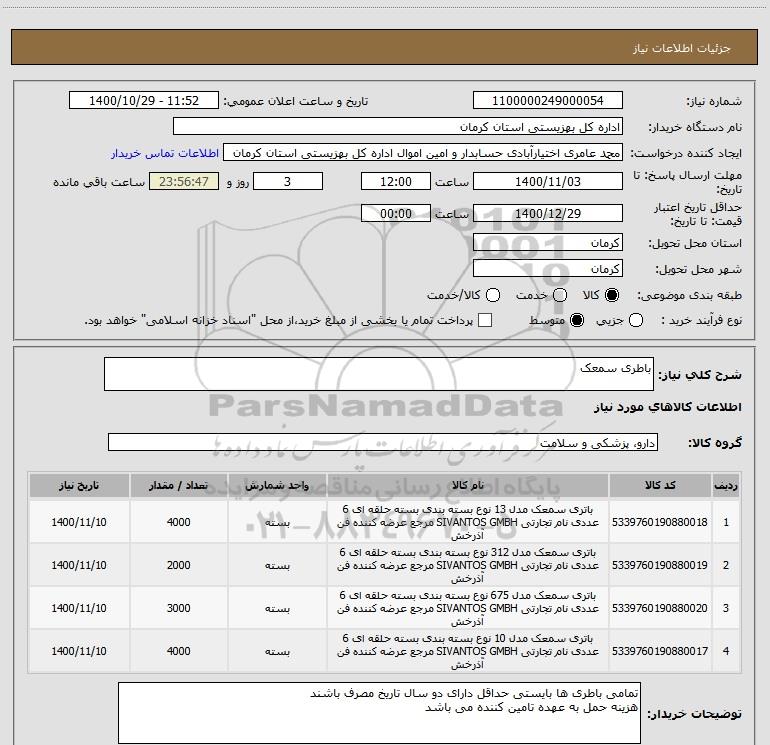This screenshot has height=745, width=770.
Task: Click the delivery province field کرمان
Action: tap(548, 243)
